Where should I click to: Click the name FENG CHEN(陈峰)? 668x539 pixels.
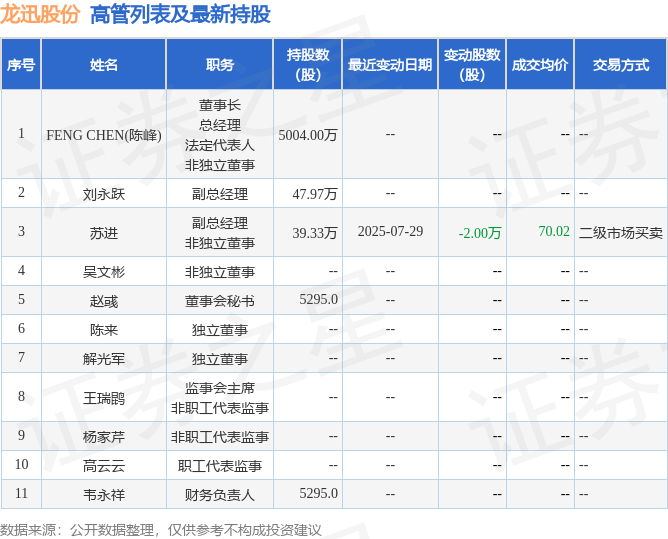click(104, 135)
